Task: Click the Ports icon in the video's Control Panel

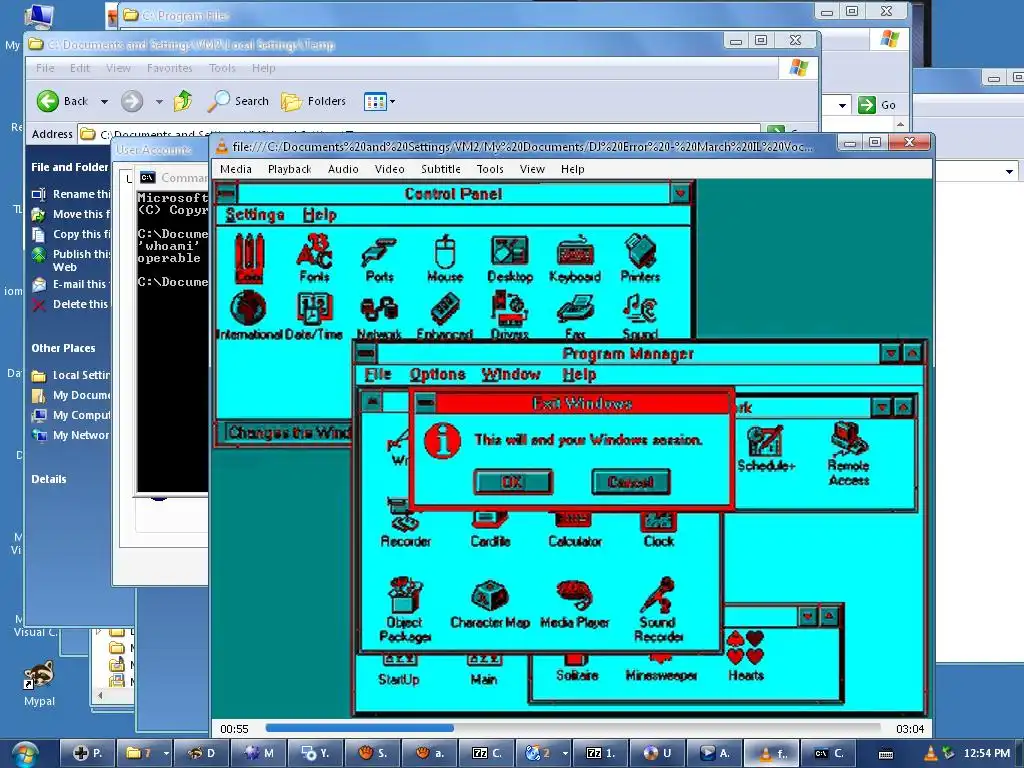Action: pyautogui.click(x=379, y=260)
